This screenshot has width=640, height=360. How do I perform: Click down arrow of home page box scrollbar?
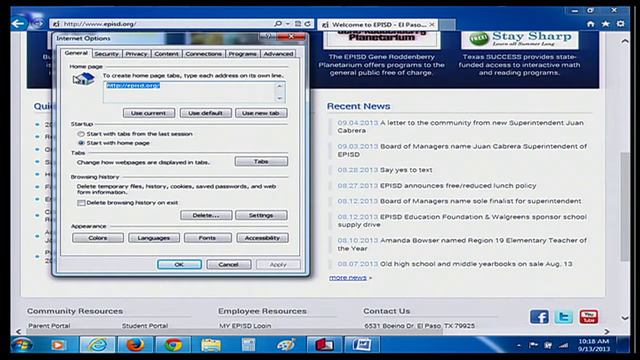pyautogui.click(x=280, y=98)
